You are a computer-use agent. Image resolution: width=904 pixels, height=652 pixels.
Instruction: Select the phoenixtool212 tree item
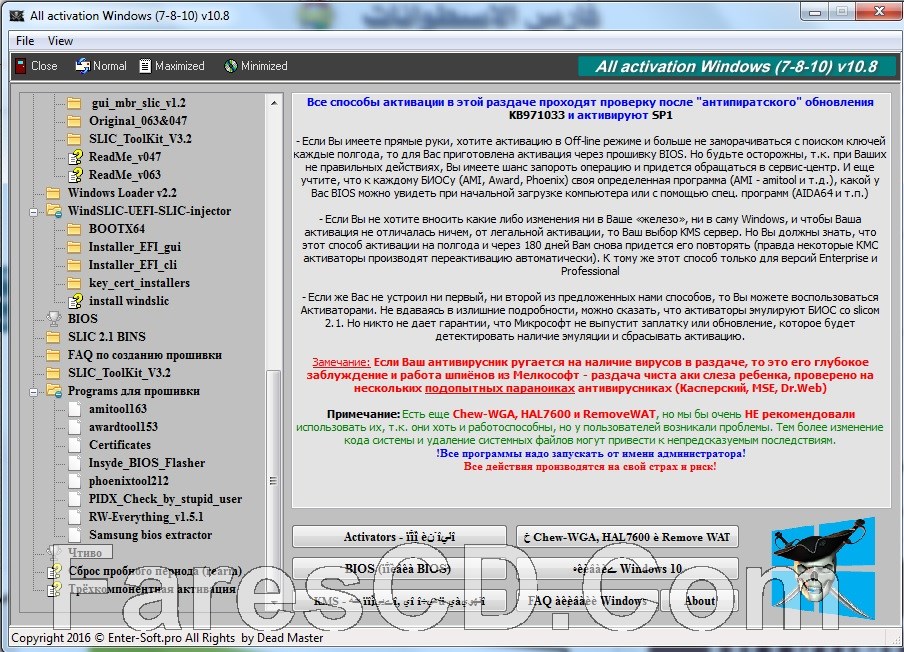pos(129,481)
